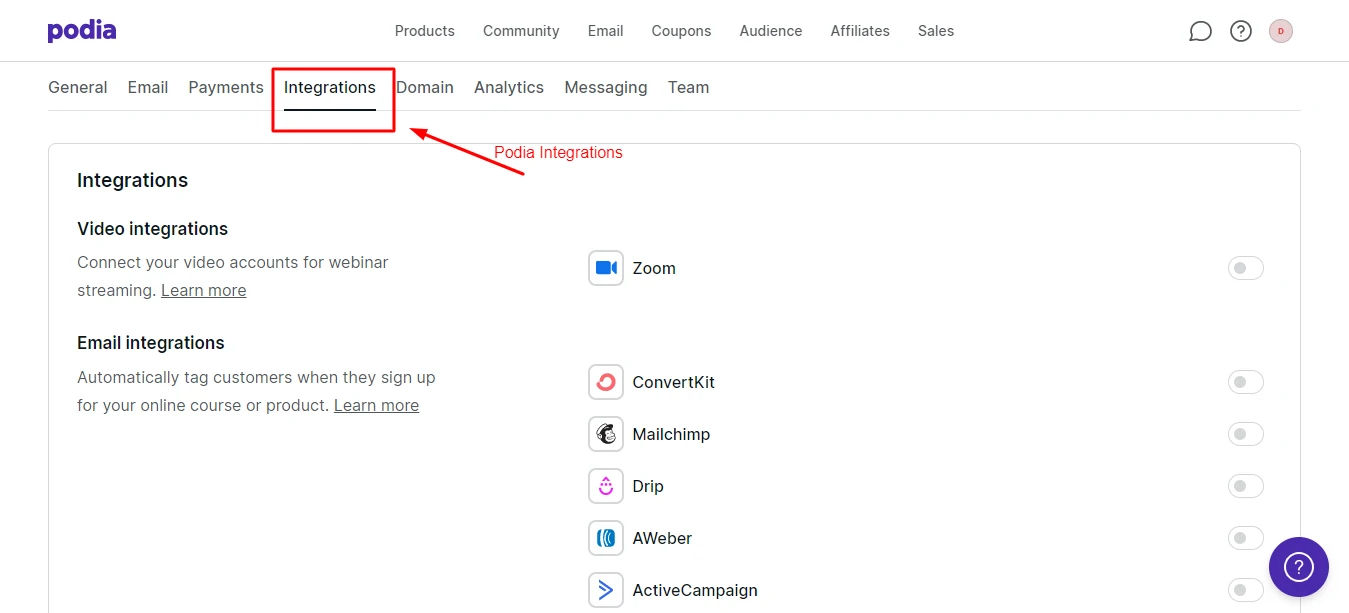Click the ConvertKit logo icon

tap(606, 382)
